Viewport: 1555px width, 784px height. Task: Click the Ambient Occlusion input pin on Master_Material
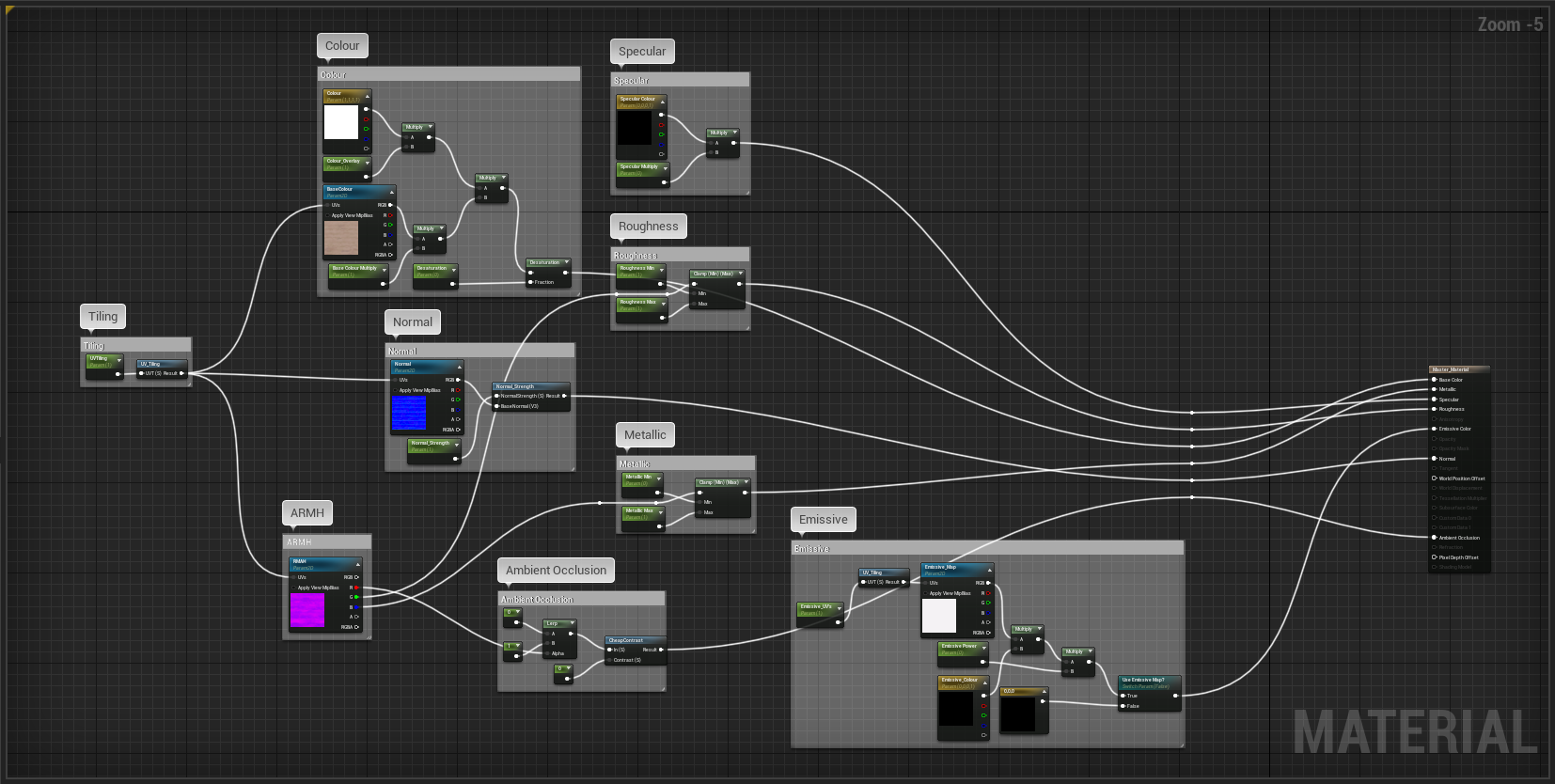tap(1434, 538)
